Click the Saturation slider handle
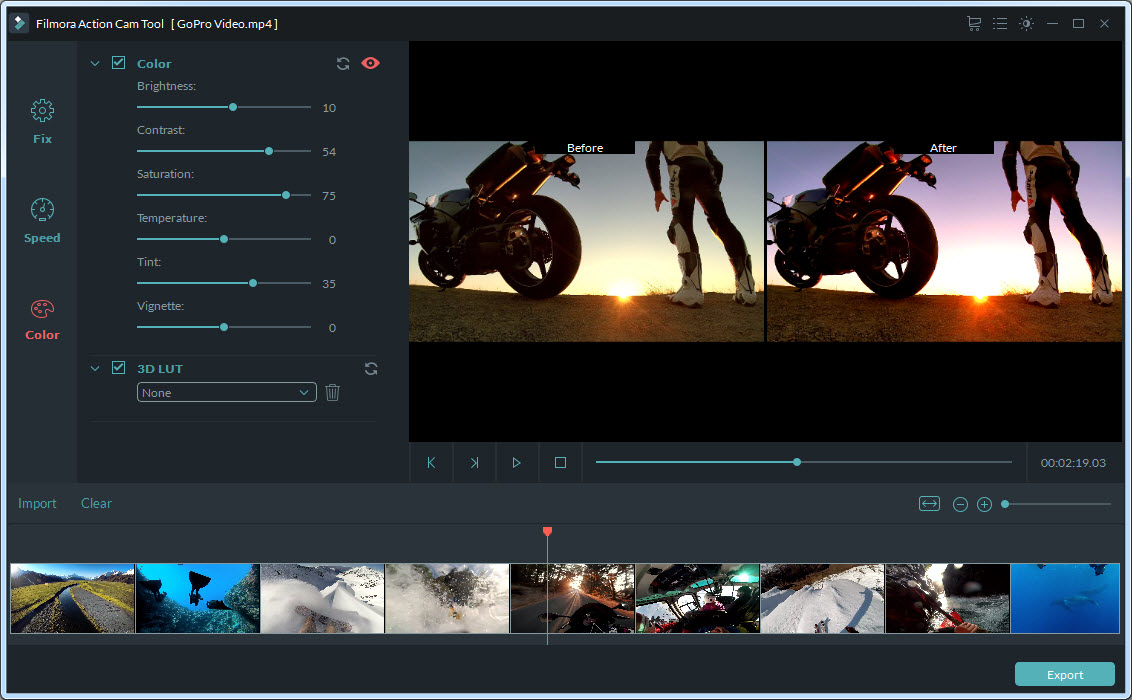The image size is (1132, 700). click(x=286, y=195)
